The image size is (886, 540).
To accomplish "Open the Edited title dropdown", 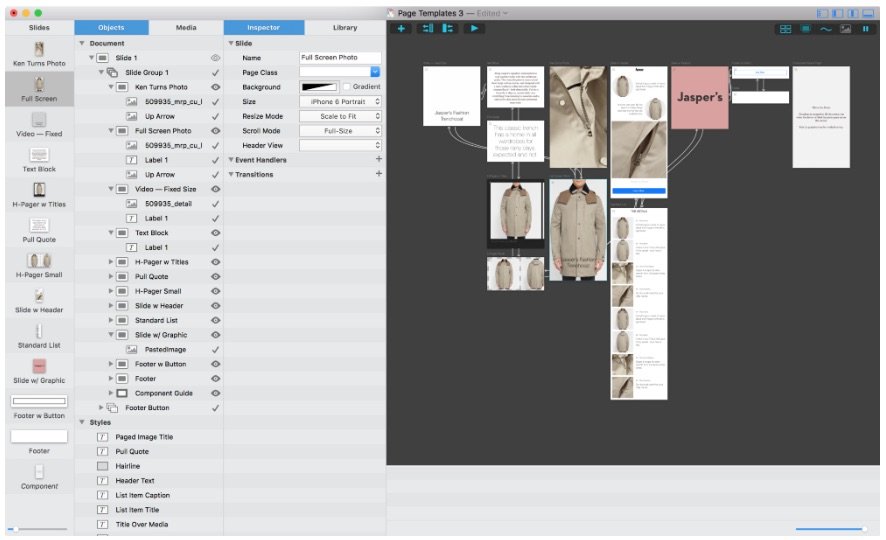I will click(492, 13).
